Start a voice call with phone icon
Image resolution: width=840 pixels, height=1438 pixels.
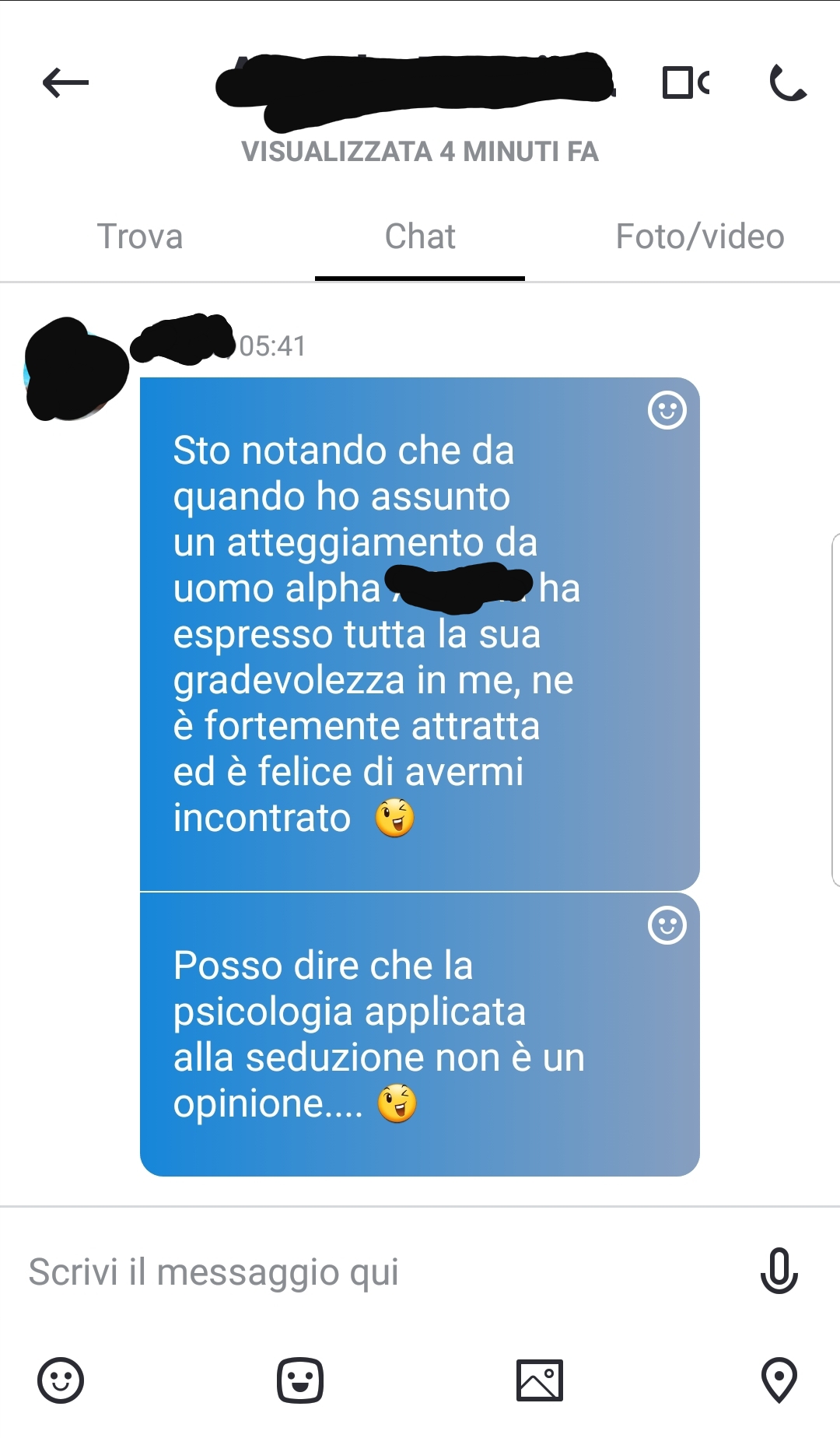[x=787, y=82]
